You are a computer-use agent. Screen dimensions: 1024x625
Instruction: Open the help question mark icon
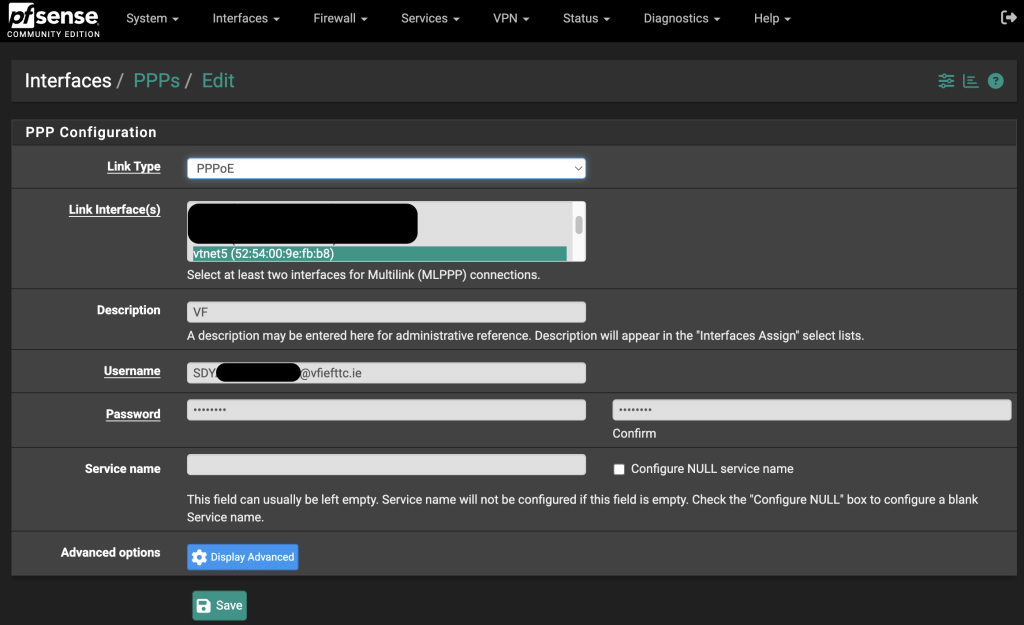click(995, 81)
